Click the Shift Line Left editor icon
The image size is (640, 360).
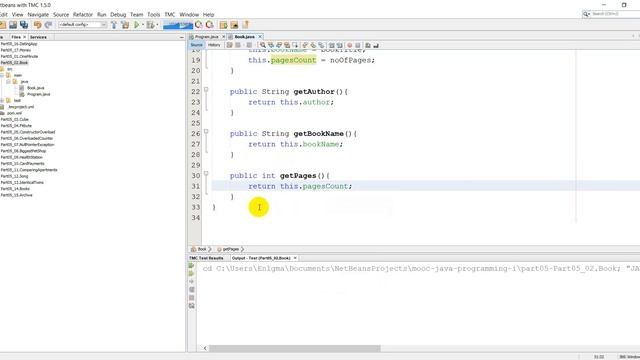(x=331, y=45)
